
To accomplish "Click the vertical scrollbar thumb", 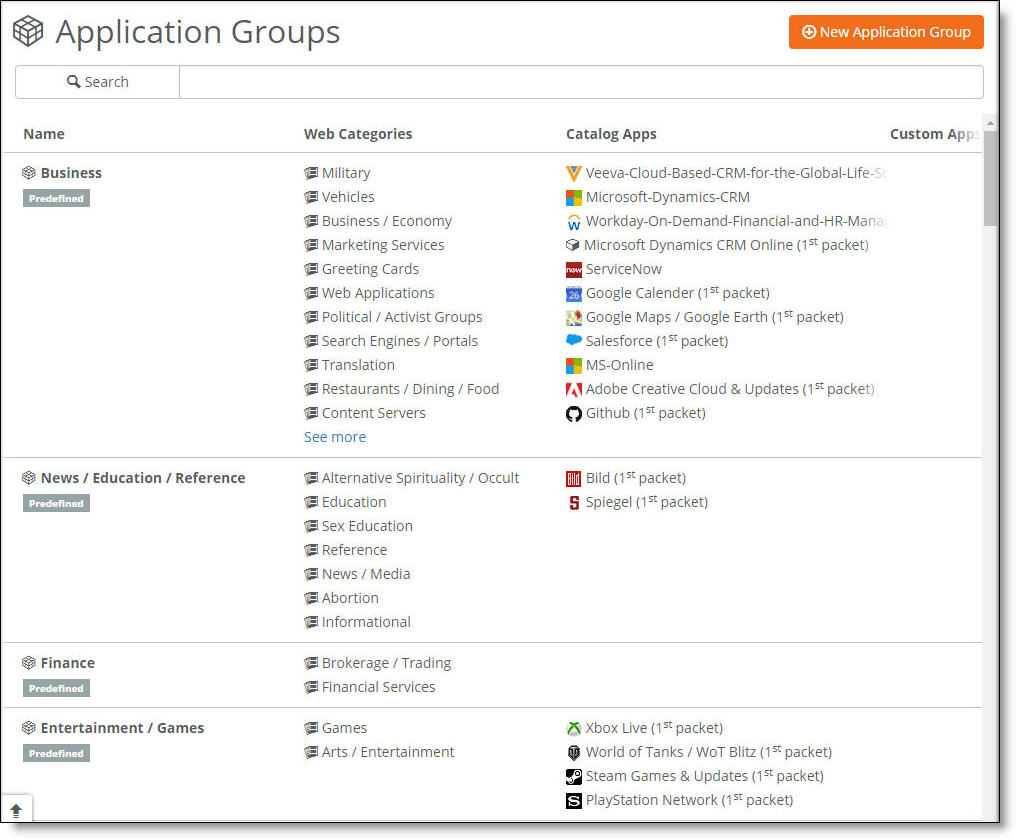I will (990, 178).
